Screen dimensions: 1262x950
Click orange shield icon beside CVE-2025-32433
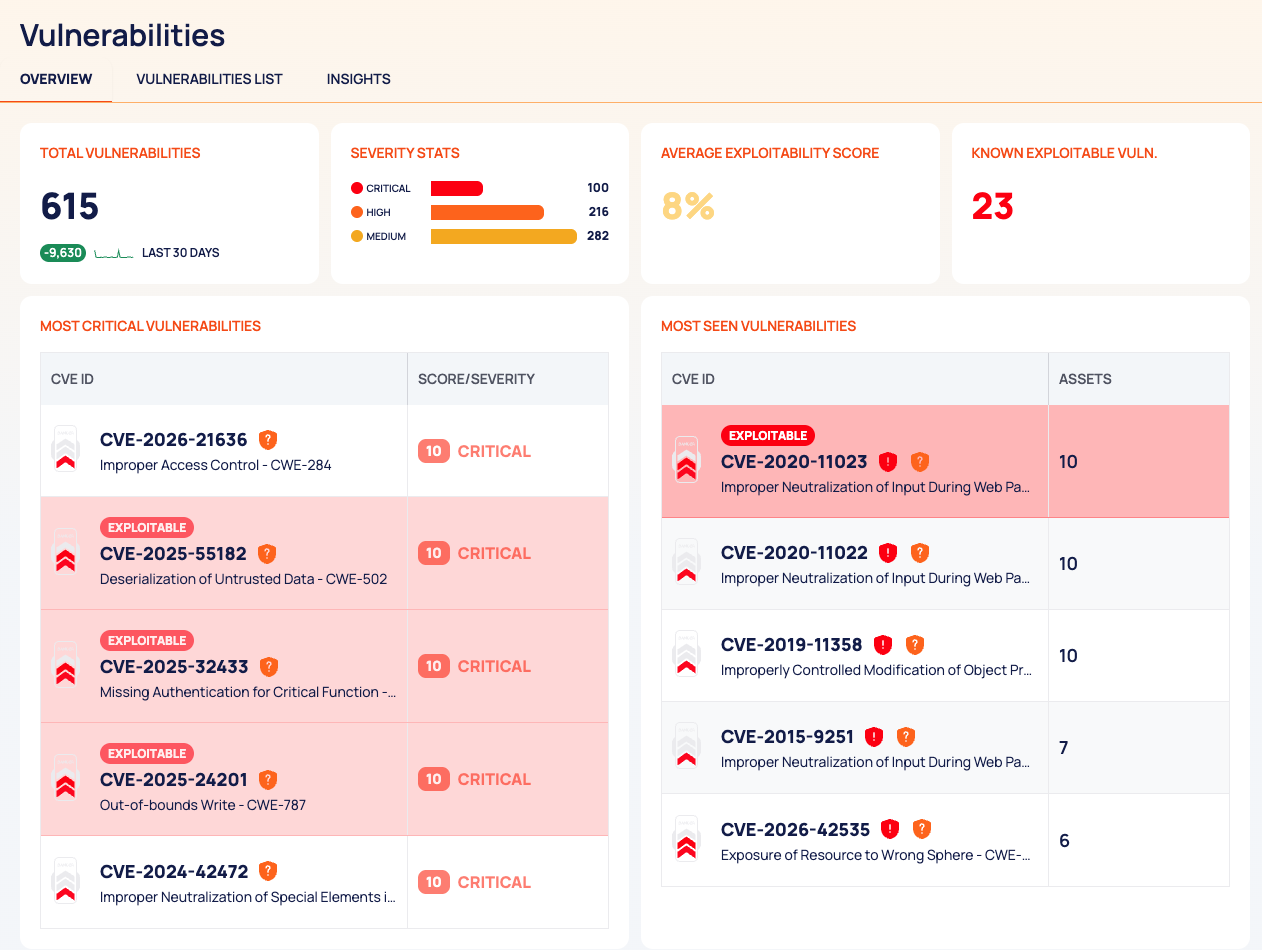pos(269,666)
